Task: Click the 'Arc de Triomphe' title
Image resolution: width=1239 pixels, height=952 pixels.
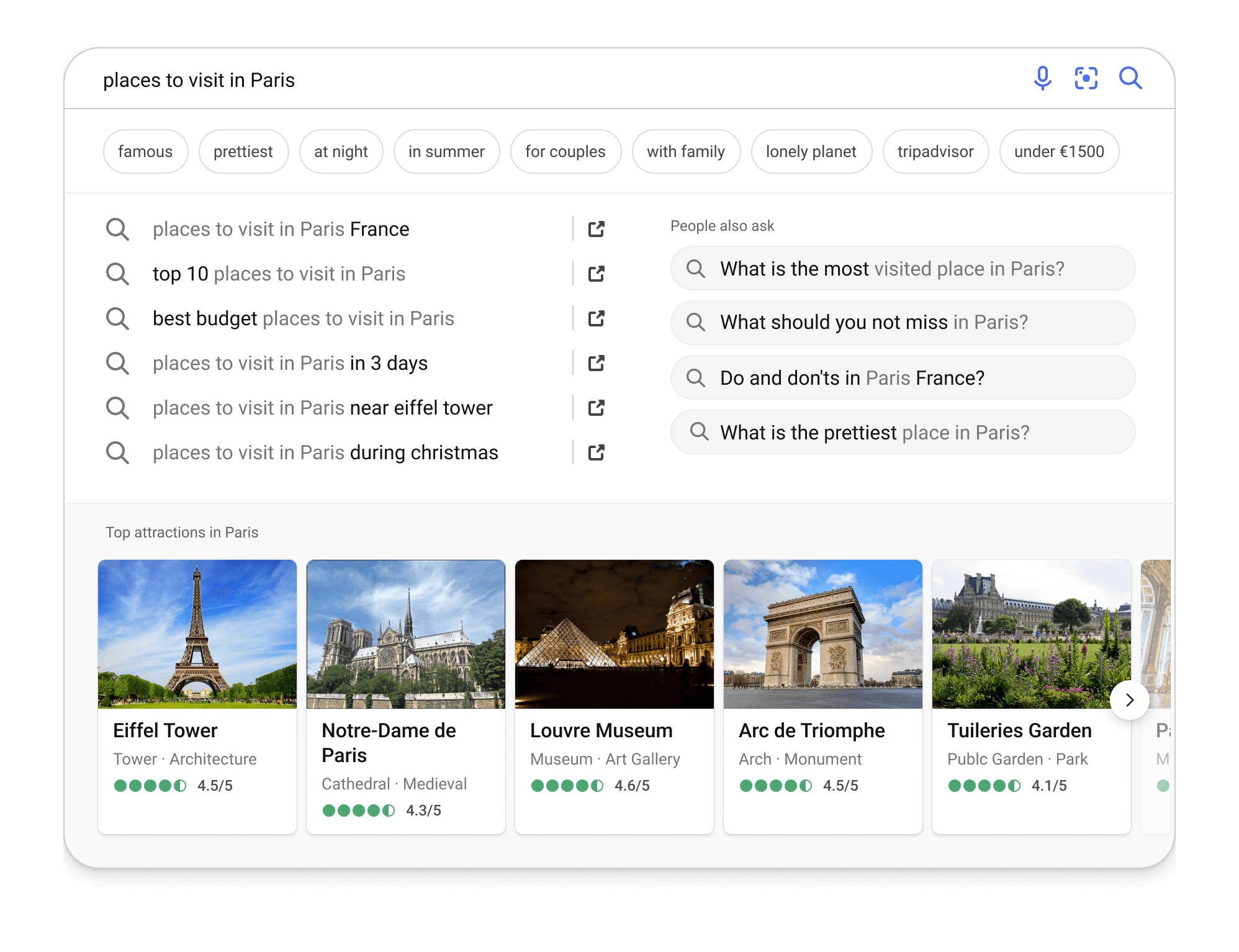Action: click(811, 730)
